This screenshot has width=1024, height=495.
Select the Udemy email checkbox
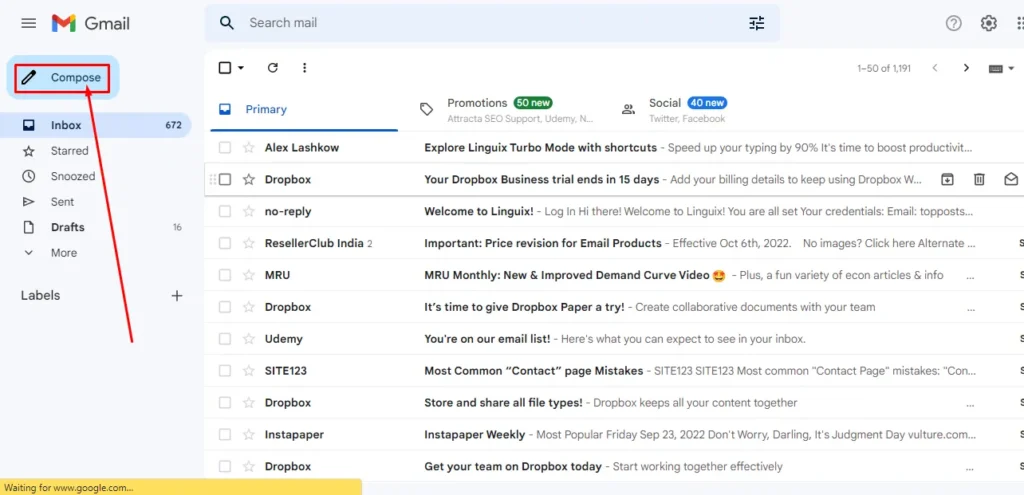point(225,339)
